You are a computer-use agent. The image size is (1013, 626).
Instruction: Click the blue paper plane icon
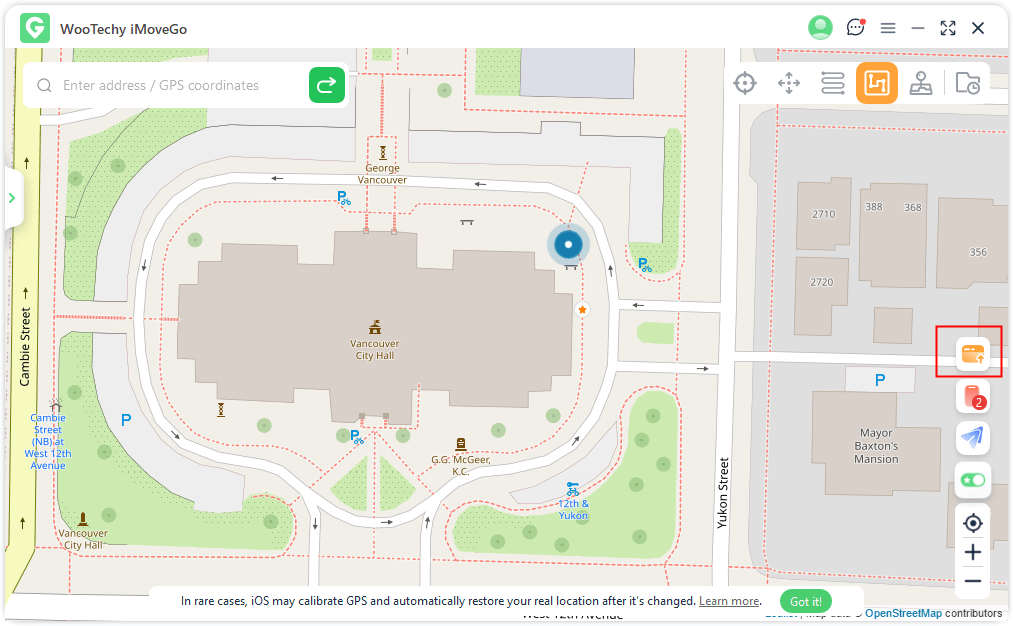(972, 438)
